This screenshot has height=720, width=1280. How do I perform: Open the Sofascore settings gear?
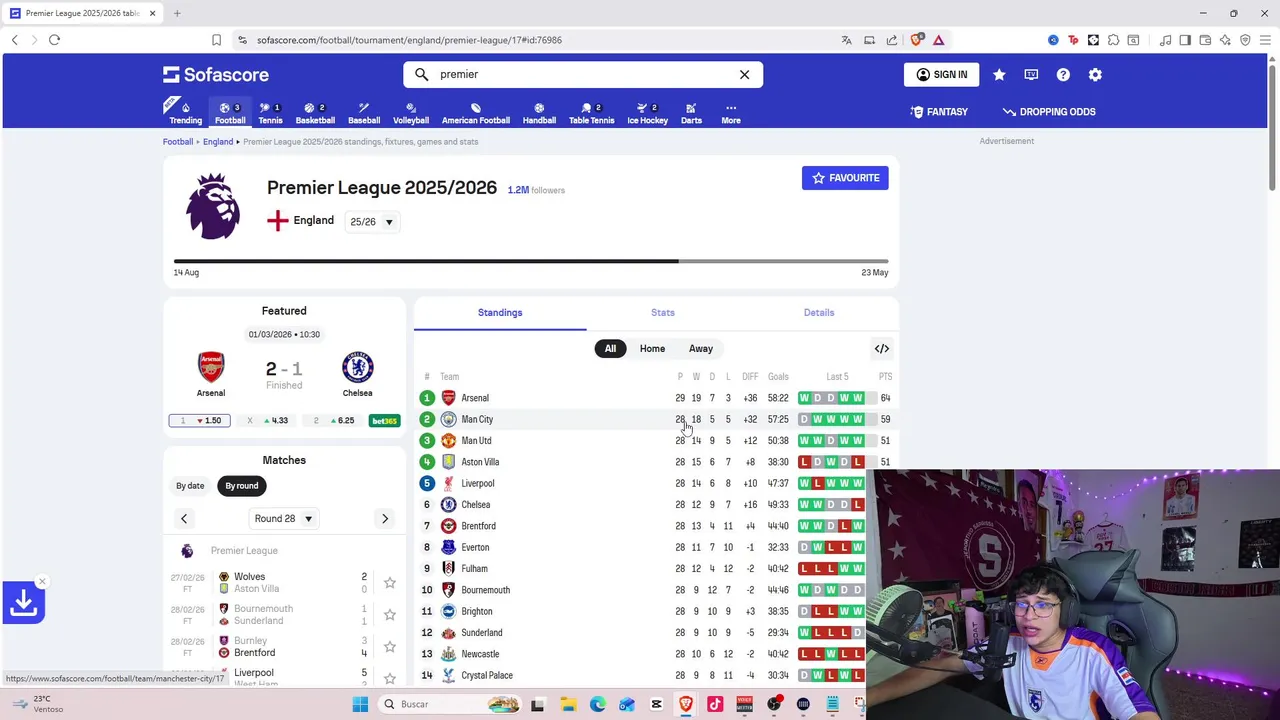pos(1095,74)
